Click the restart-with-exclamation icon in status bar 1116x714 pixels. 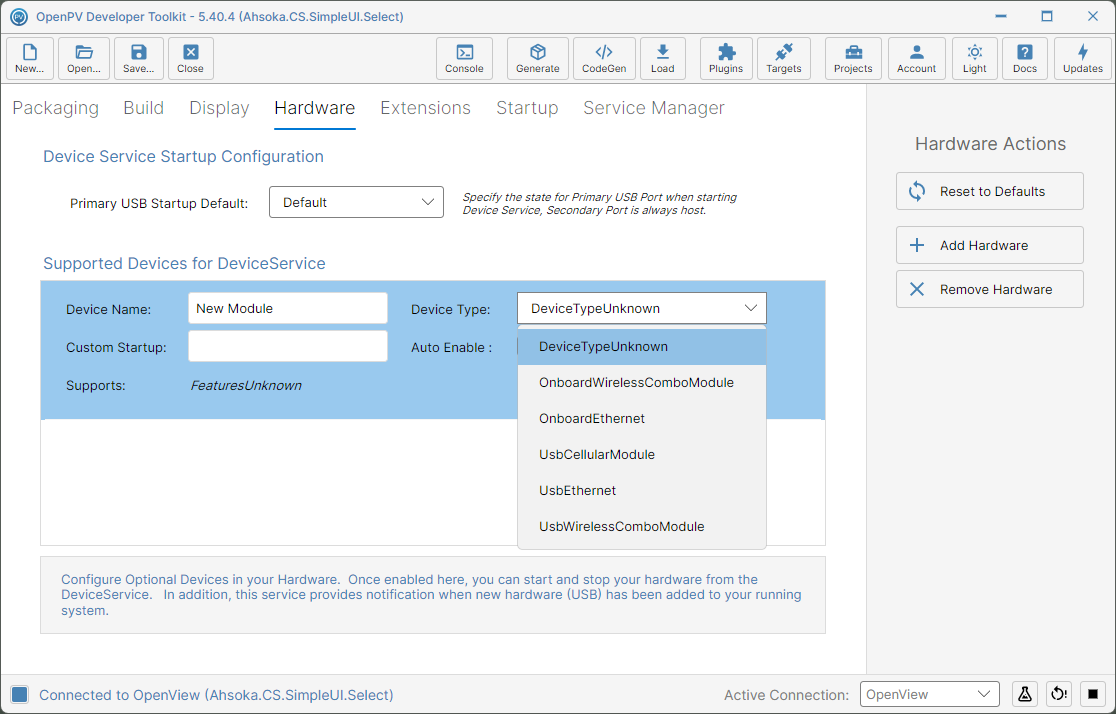(x=1059, y=694)
